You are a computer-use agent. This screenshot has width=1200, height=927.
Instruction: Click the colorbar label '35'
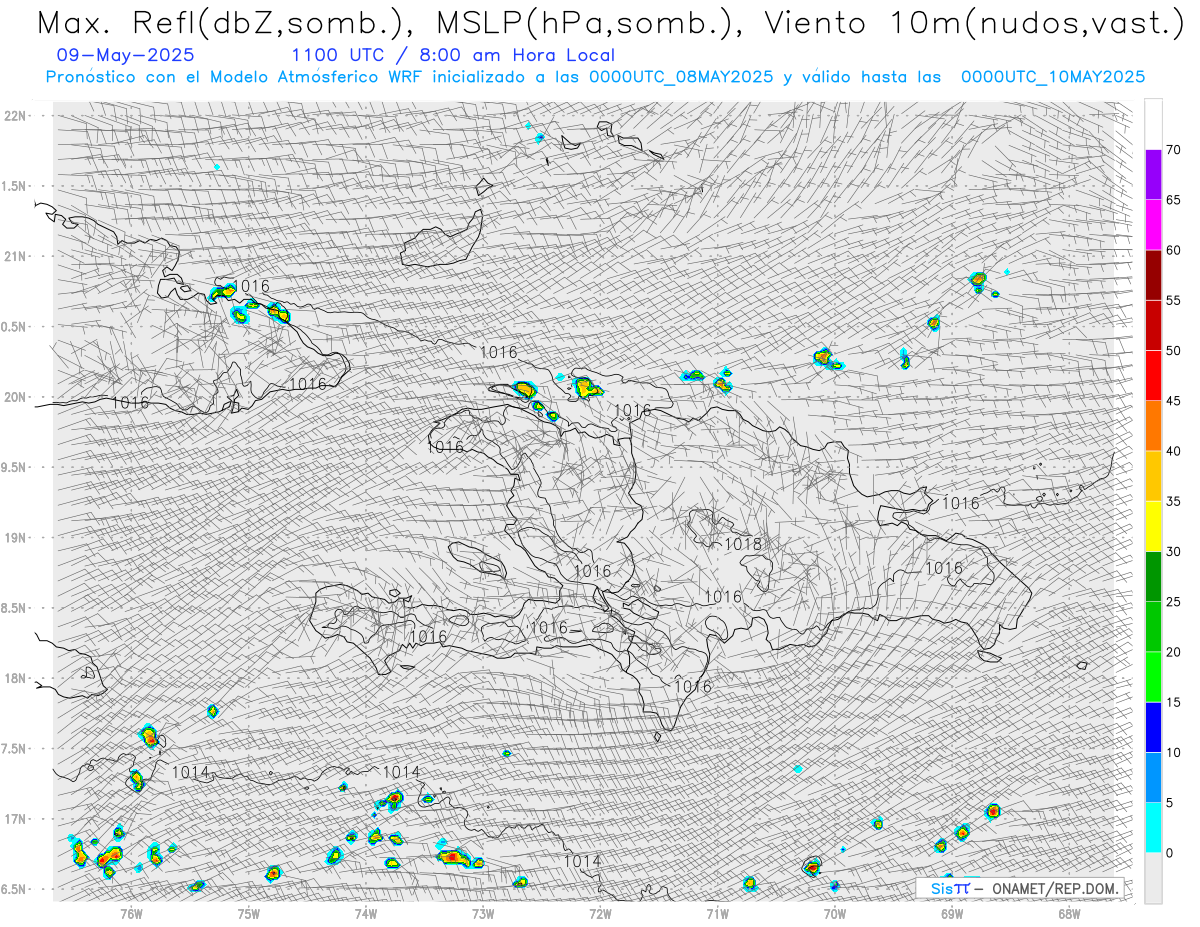[x=1173, y=501]
